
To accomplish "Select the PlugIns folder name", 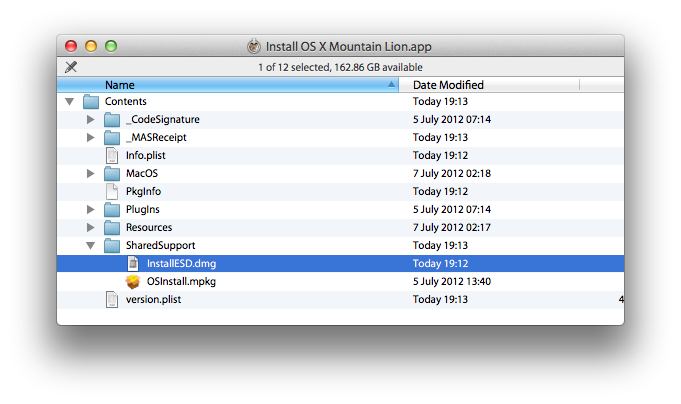I will [x=143, y=210].
